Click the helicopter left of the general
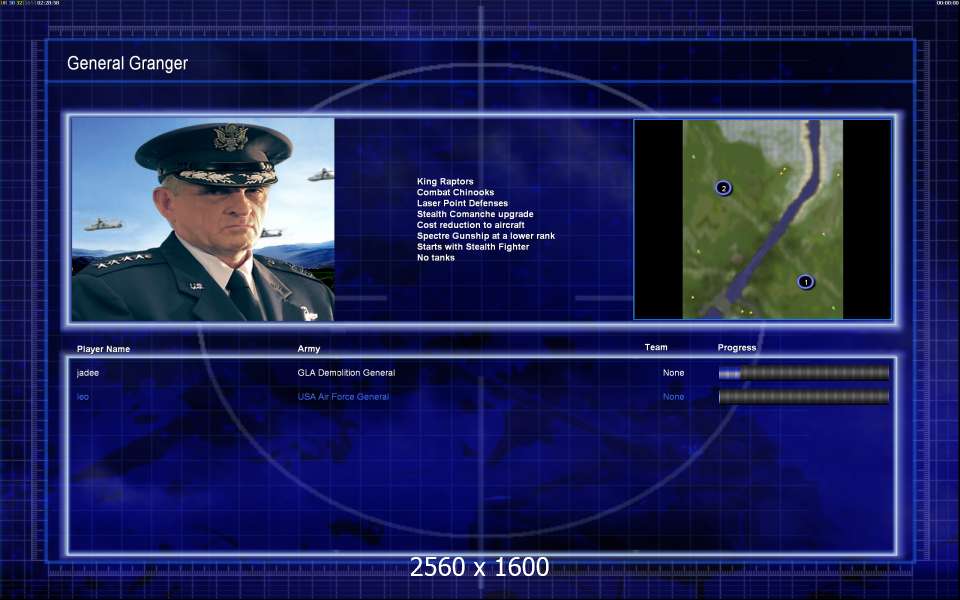960x600 pixels. pyautogui.click(x=103, y=225)
